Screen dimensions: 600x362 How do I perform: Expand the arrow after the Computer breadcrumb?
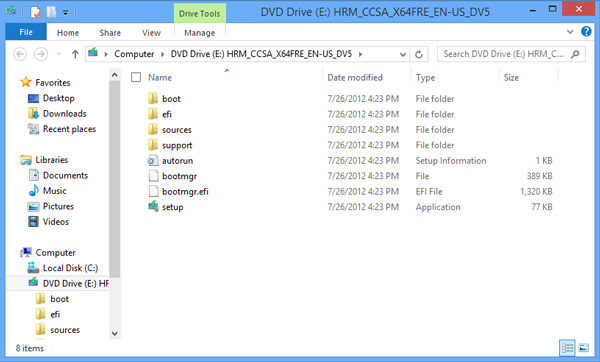[162, 54]
